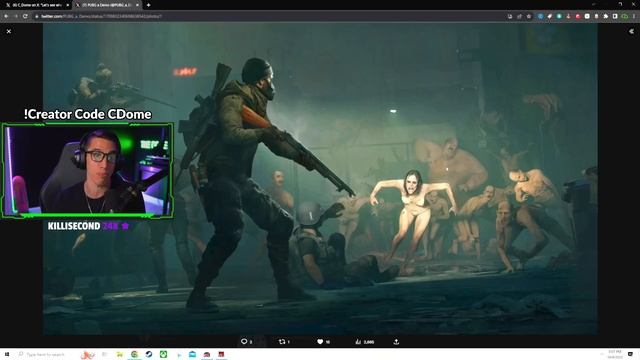Close the first X browser tab
The height and width of the screenshot is (360, 640).
tap(67, 5)
